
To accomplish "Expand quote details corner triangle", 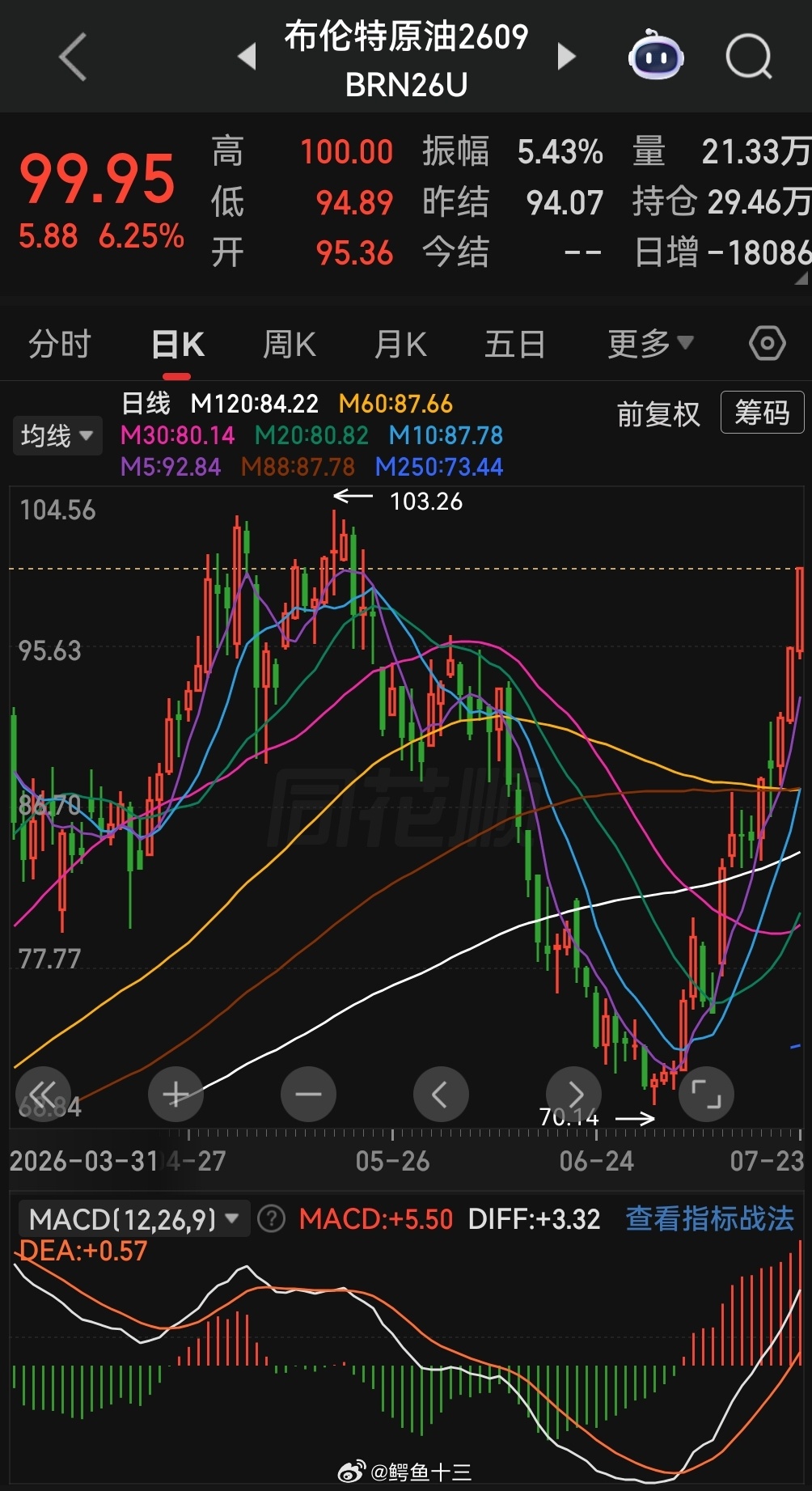I will coord(801,278).
